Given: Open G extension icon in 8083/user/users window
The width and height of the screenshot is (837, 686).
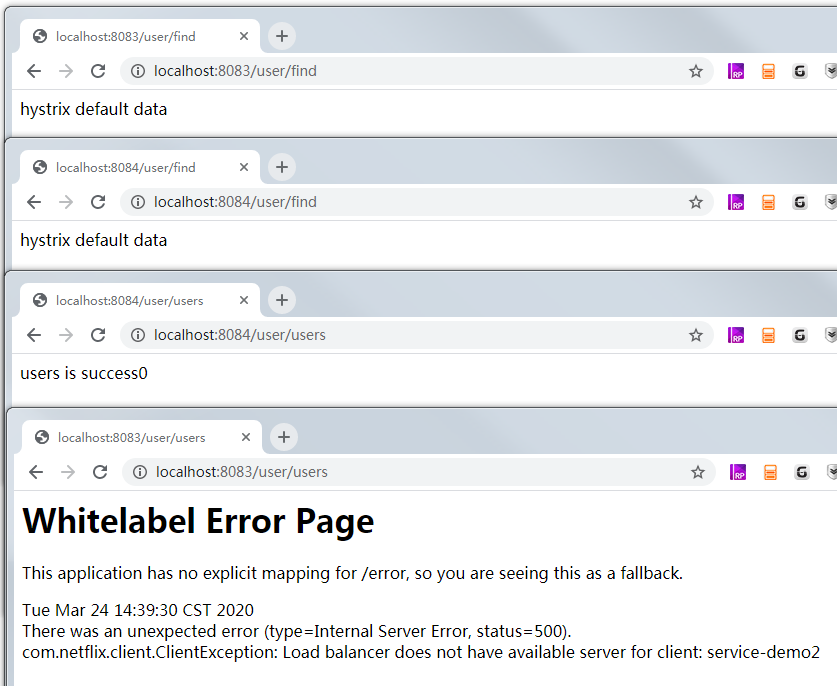Looking at the screenshot, I should point(802,472).
